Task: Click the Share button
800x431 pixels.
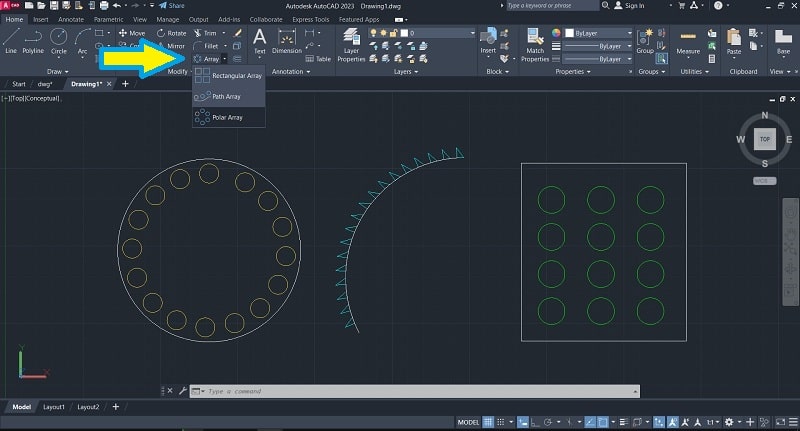Action: (171, 6)
